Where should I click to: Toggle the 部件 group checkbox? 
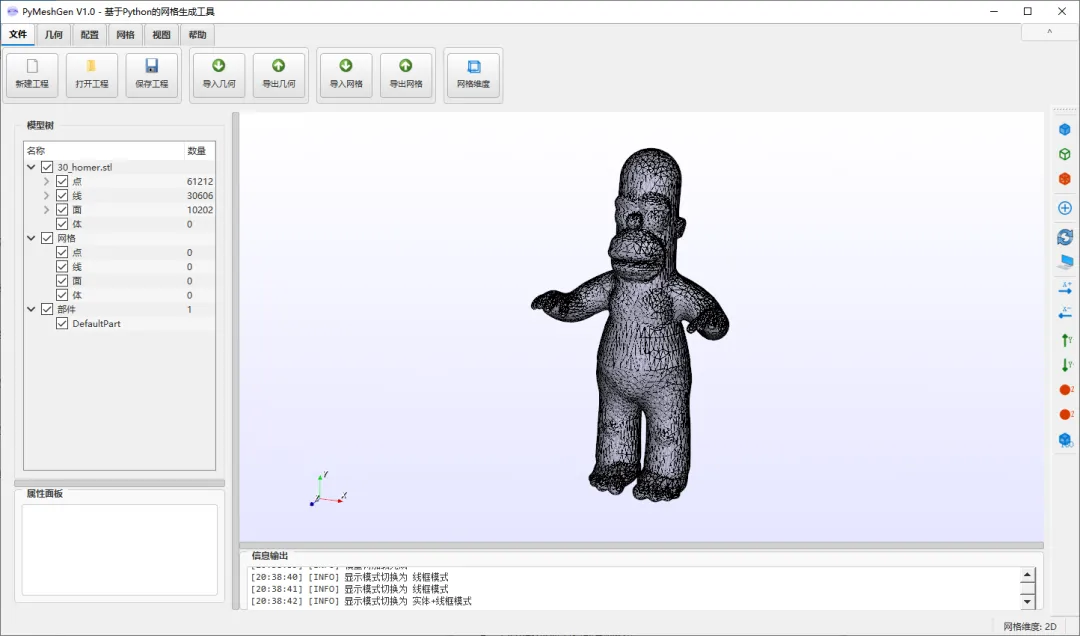(47, 309)
